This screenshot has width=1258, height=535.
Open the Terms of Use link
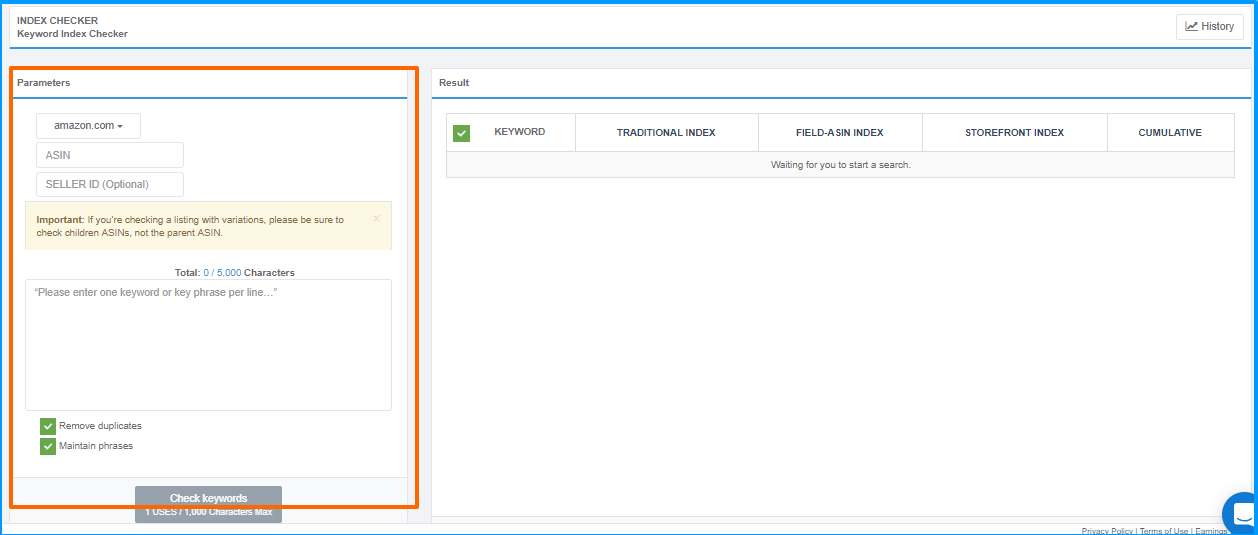pyautogui.click(x=1164, y=531)
